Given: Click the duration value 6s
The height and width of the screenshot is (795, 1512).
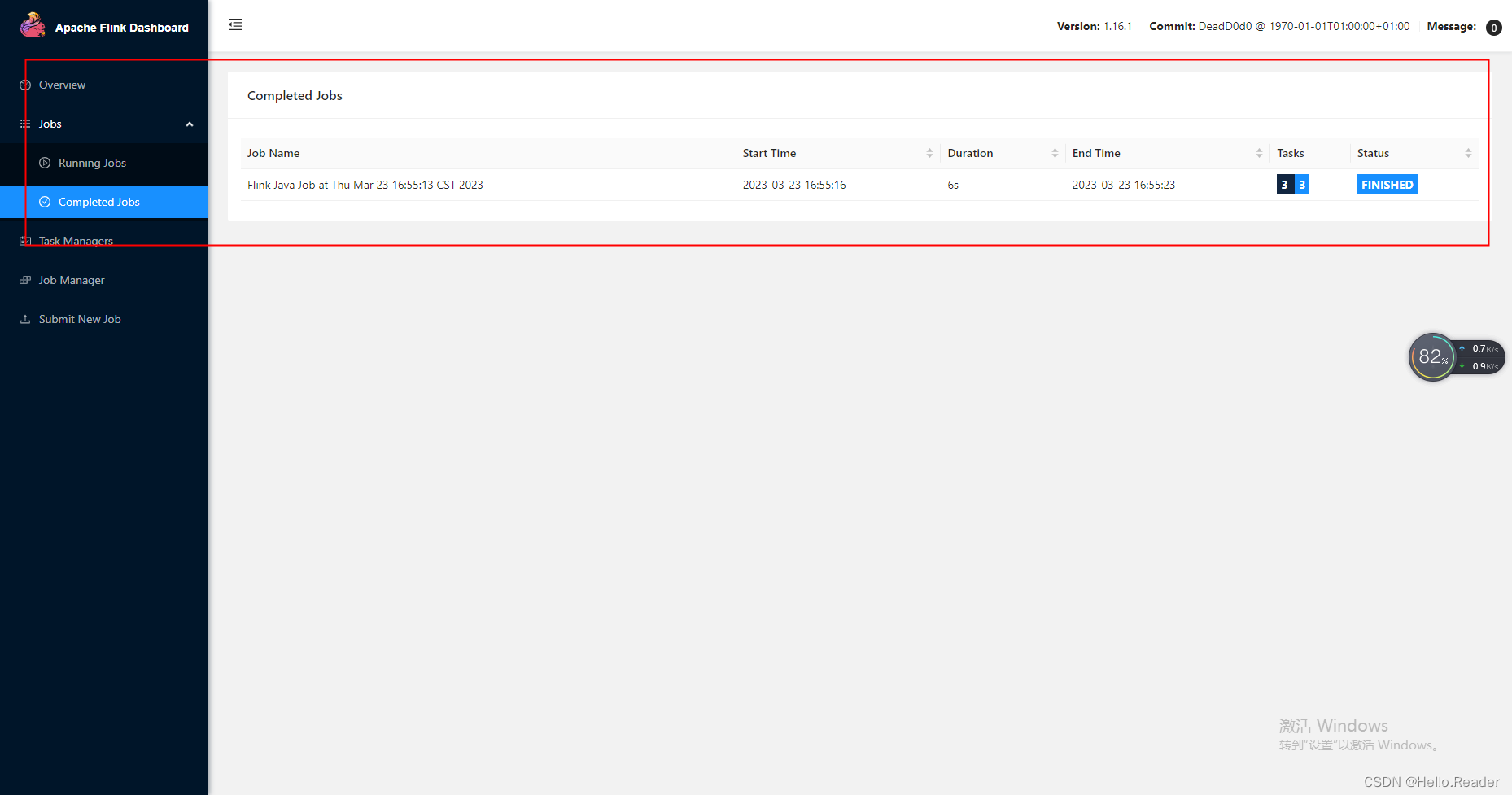Looking at the screenshot, I should pos(953,185).
